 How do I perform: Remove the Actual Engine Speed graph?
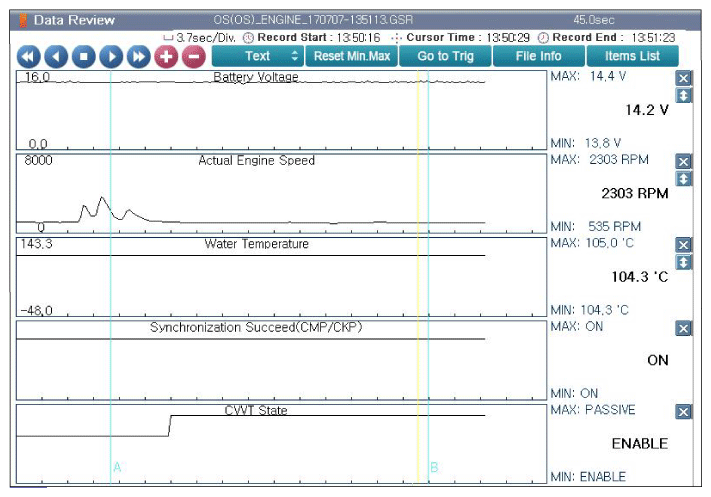pyautogui.click(x=683, y=162)
